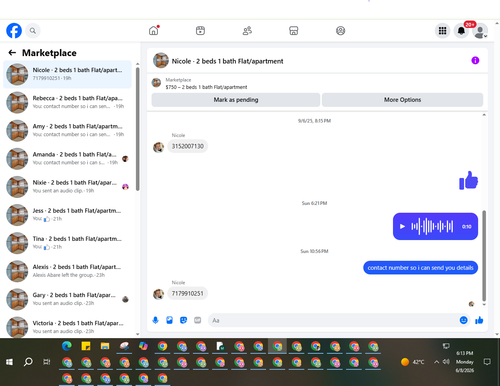Open the notifications bell icon

(x=461, y=31)
